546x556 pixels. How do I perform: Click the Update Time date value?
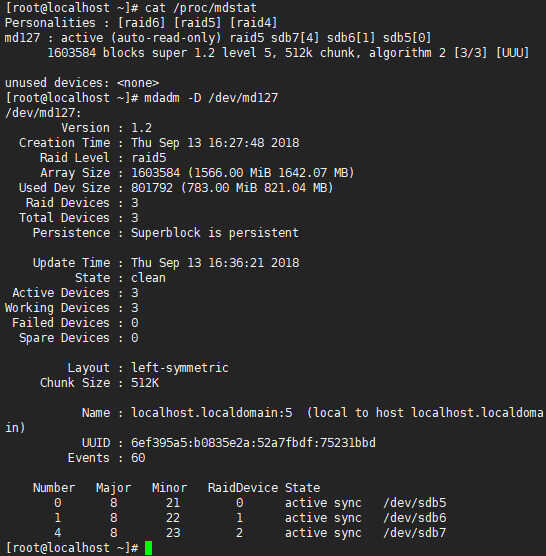point(215,263)
